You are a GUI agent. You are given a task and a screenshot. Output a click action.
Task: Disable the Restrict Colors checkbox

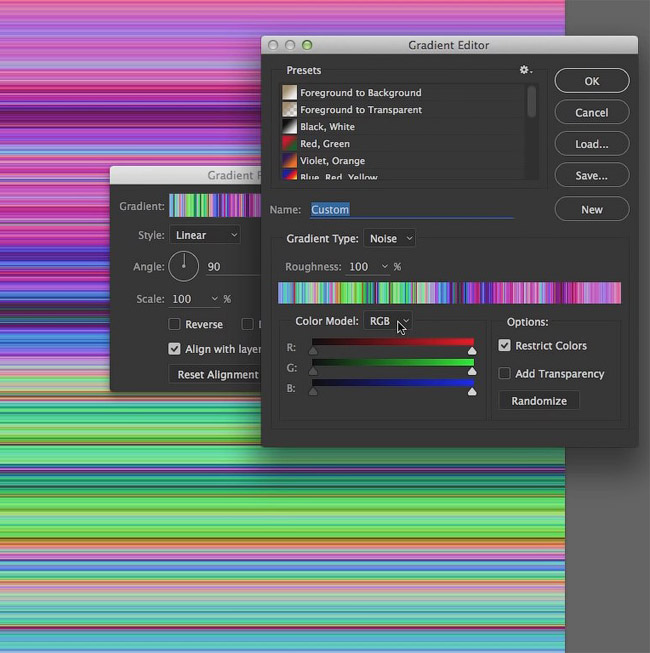pos(504,345)
